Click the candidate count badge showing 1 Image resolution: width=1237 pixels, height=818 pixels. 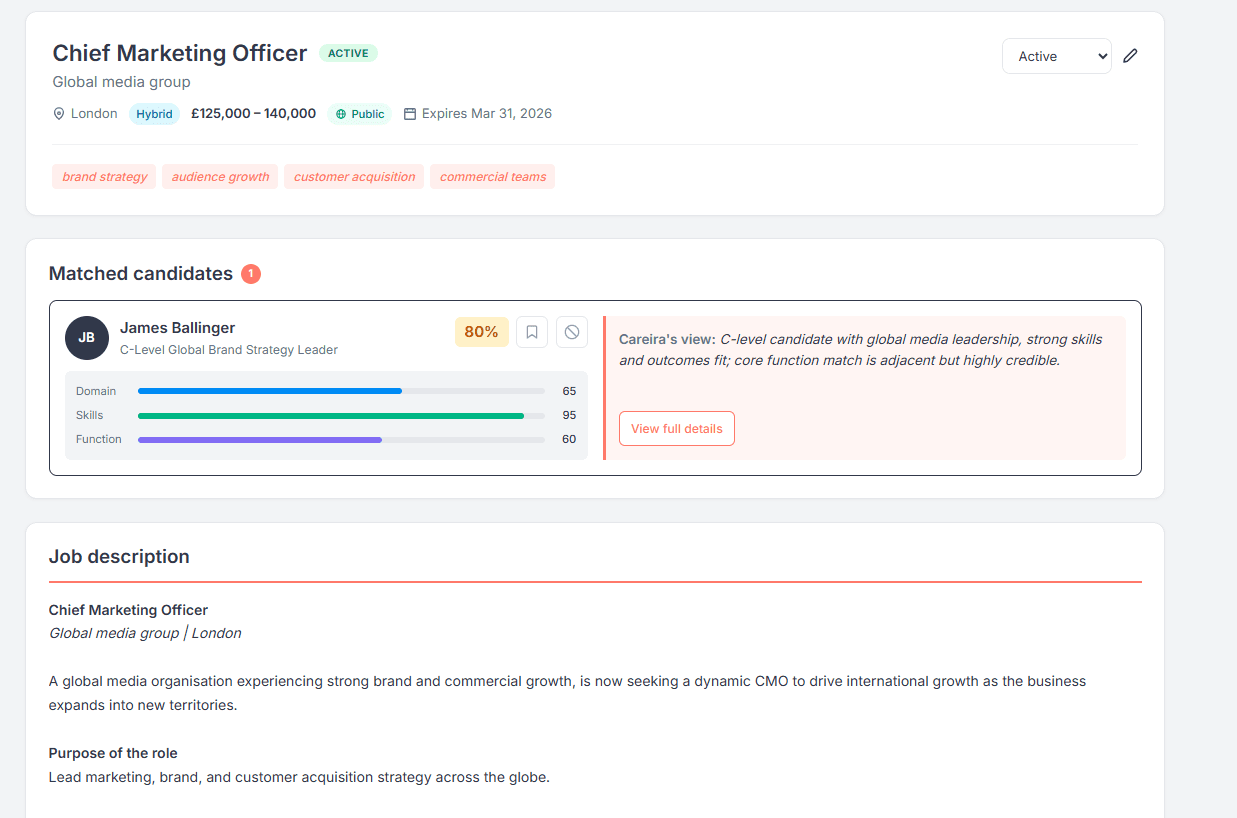(251, 272)
